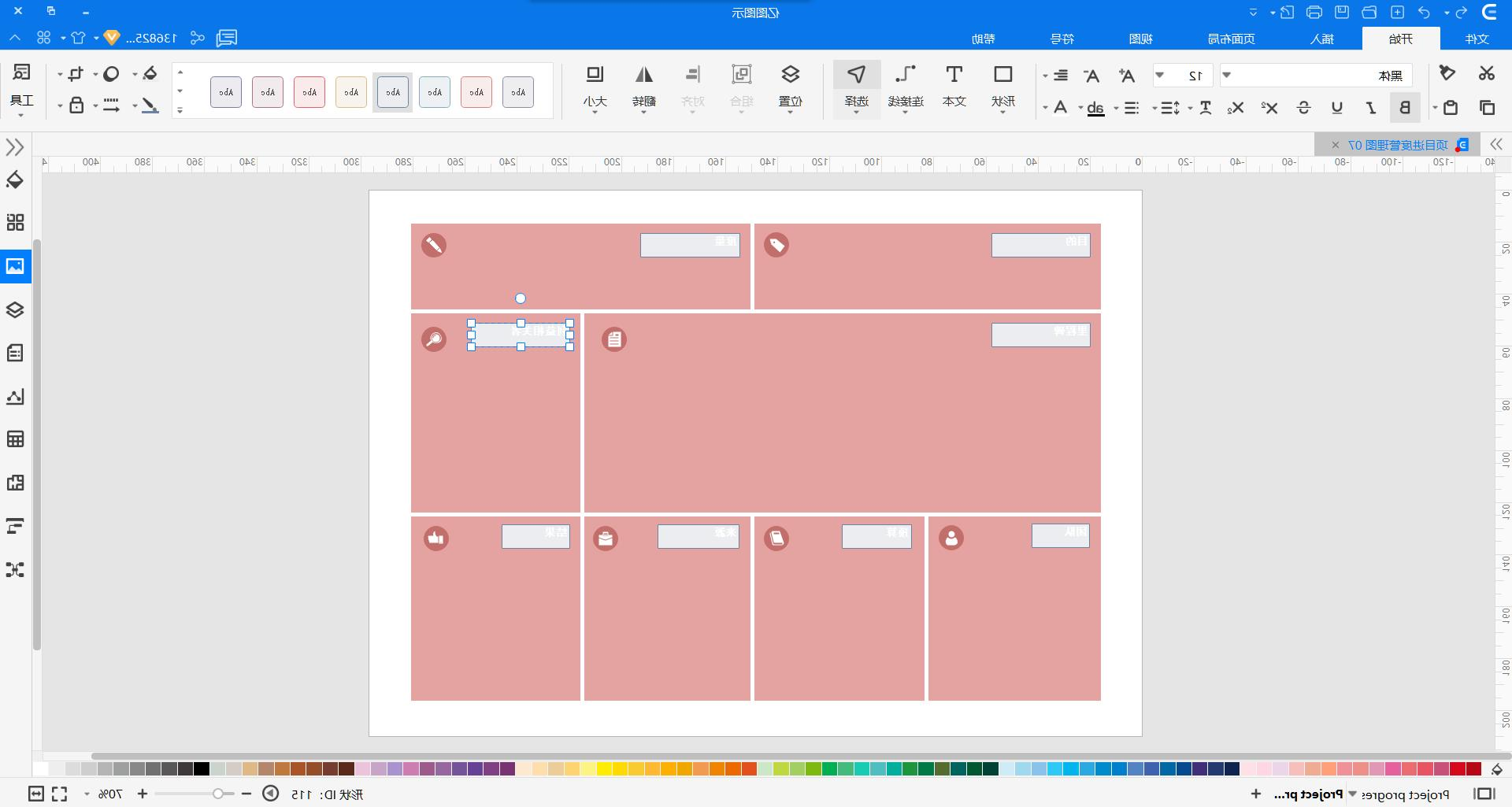The width and height of the screenshot is (1512, 807).
Task: Expand the font color arrow
Action: (x=1045, y=108)
